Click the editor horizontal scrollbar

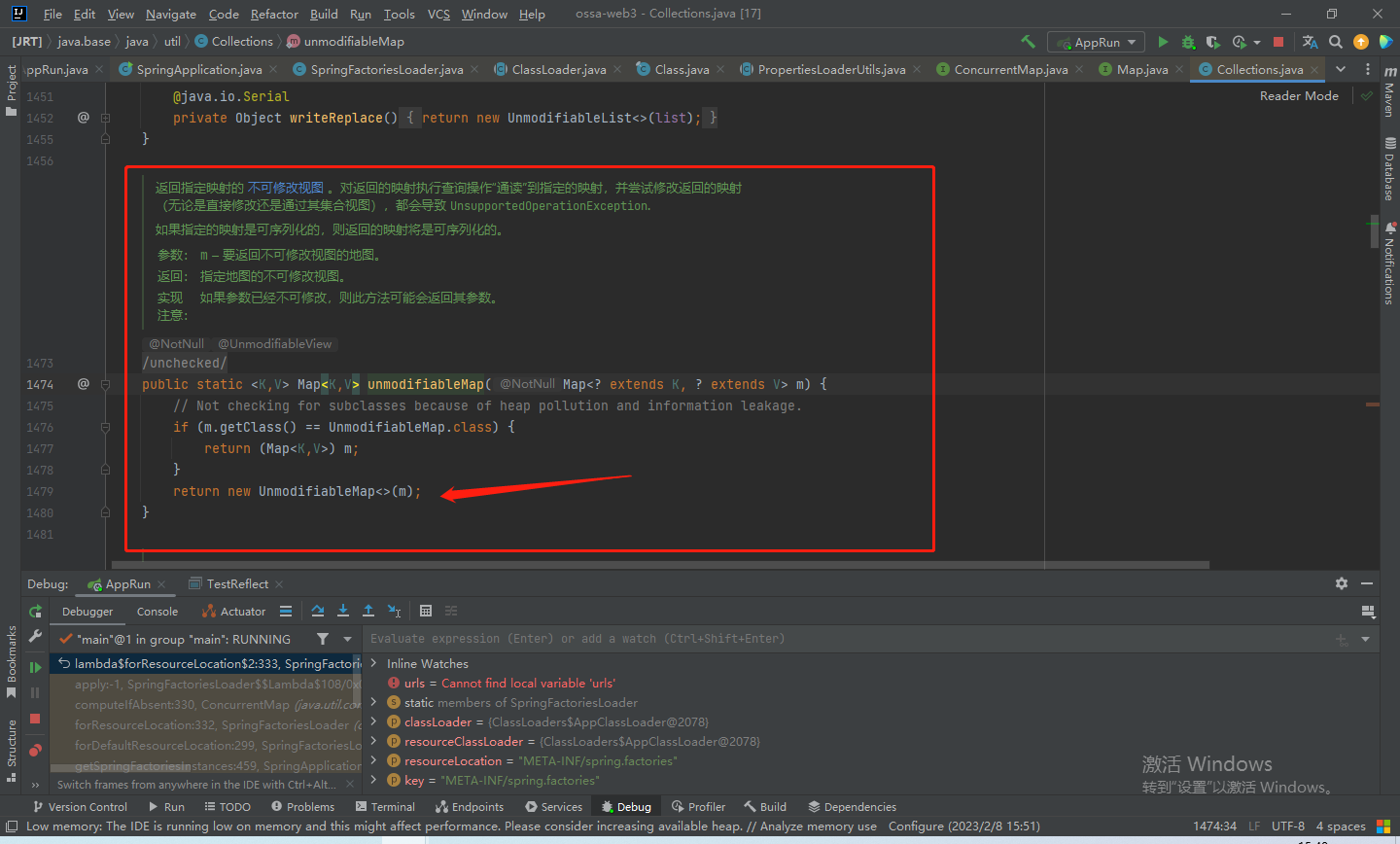661,564
